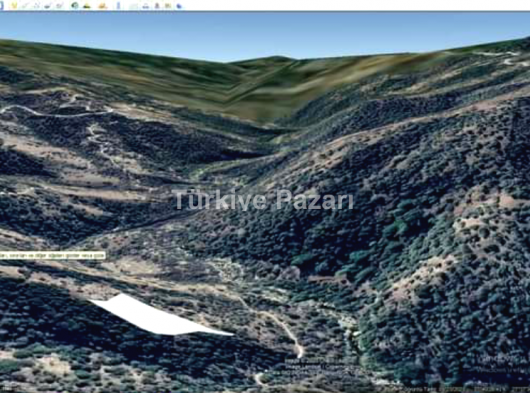Image resolution: width=530 pixels, height=393 pixels.
Task: Toggle sunlight across the landscape
Action: tap(87, 5)
